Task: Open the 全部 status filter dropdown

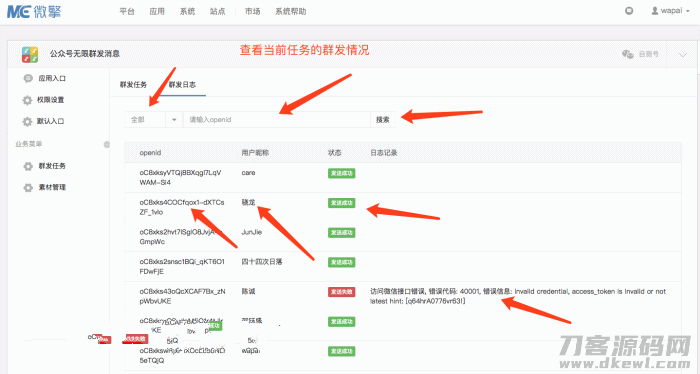Action: point(153,120)
